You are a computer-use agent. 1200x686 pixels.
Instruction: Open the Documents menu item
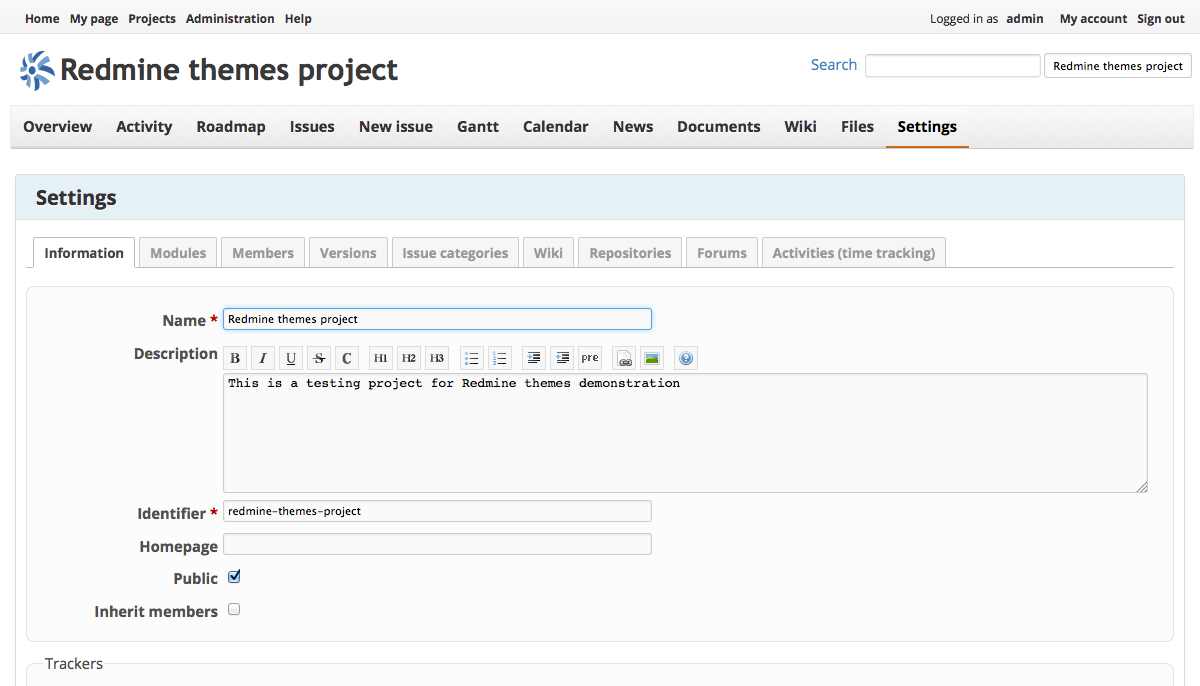[719, 127]
